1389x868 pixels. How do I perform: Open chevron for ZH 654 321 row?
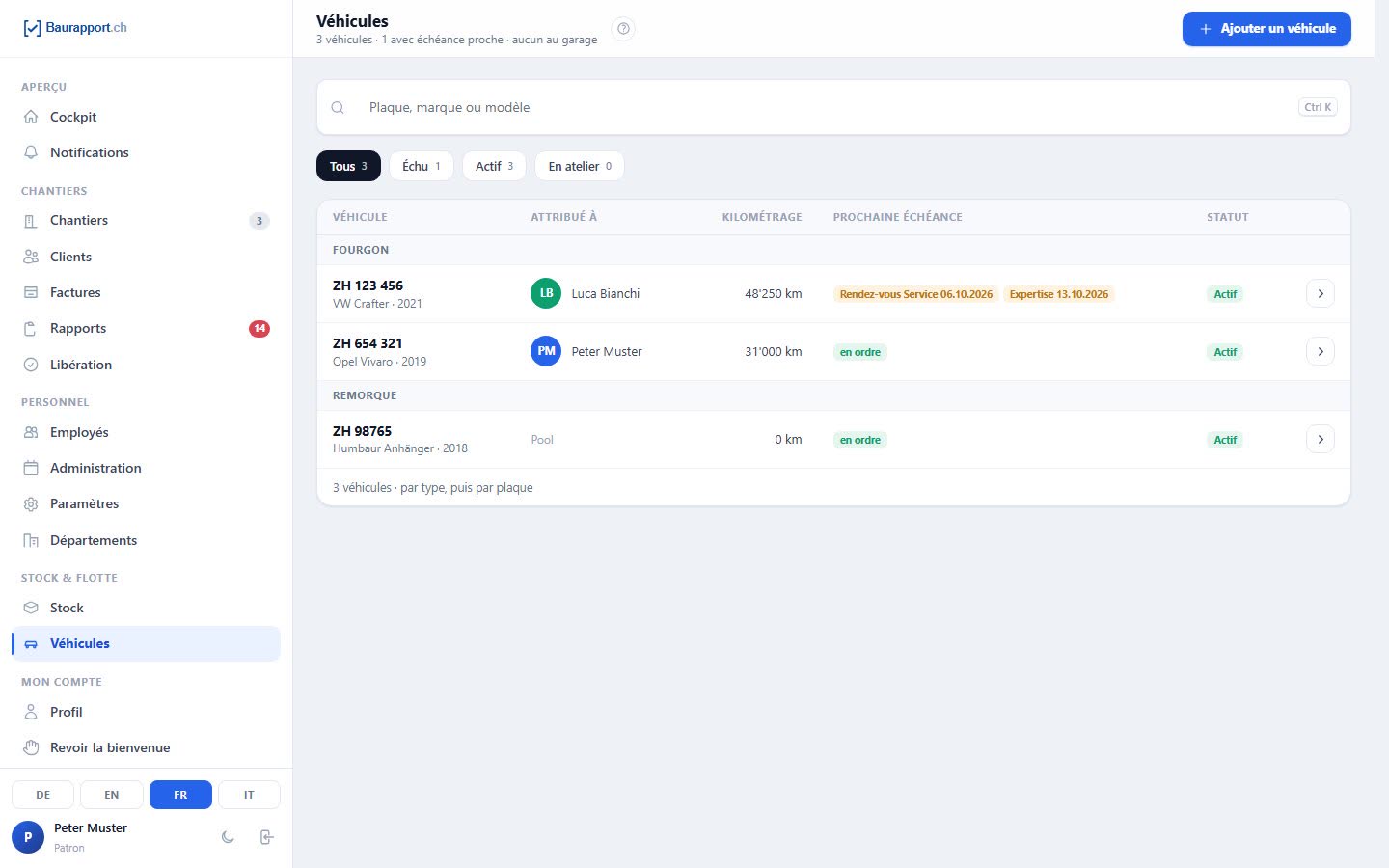1321,351
